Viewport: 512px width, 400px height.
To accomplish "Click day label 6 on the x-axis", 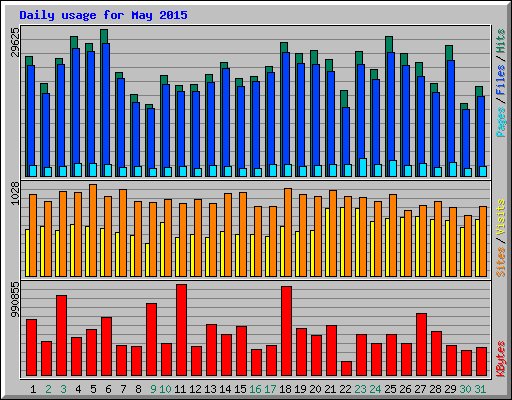I will (108, 389).
